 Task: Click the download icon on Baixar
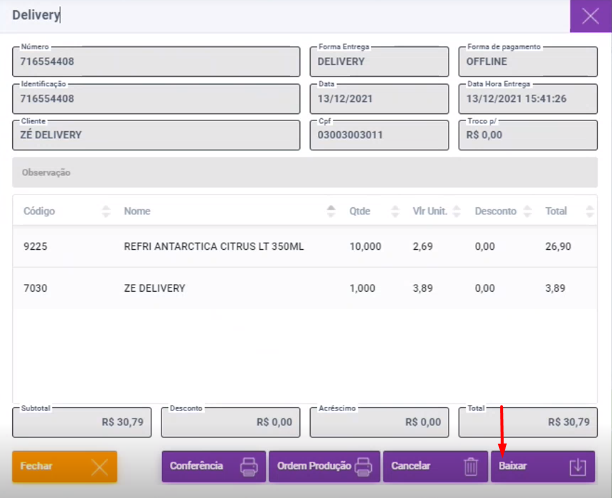coord(578,467)
